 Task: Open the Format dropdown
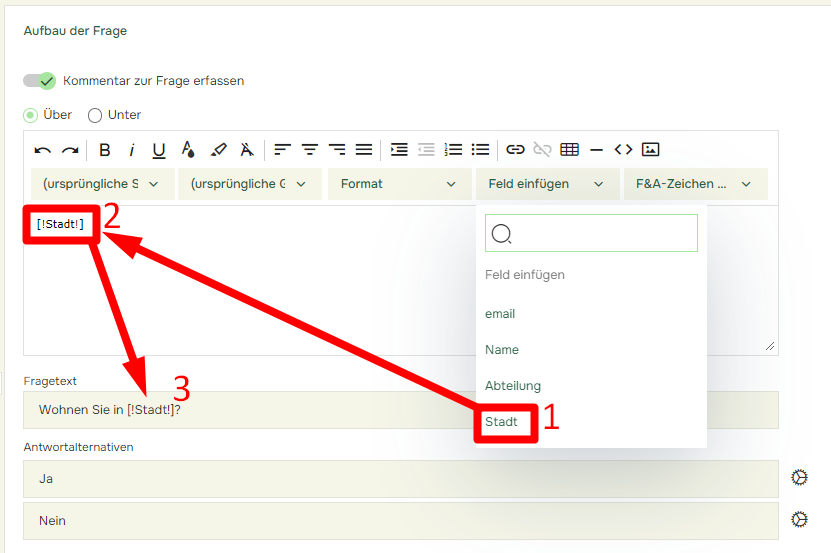pos(400,184)
